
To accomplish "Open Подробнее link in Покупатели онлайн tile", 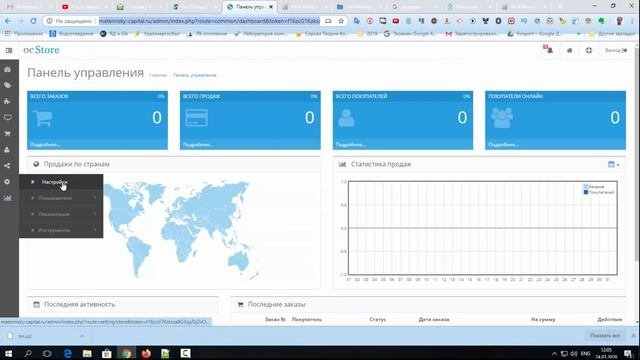I will click(x=503, y=145).
